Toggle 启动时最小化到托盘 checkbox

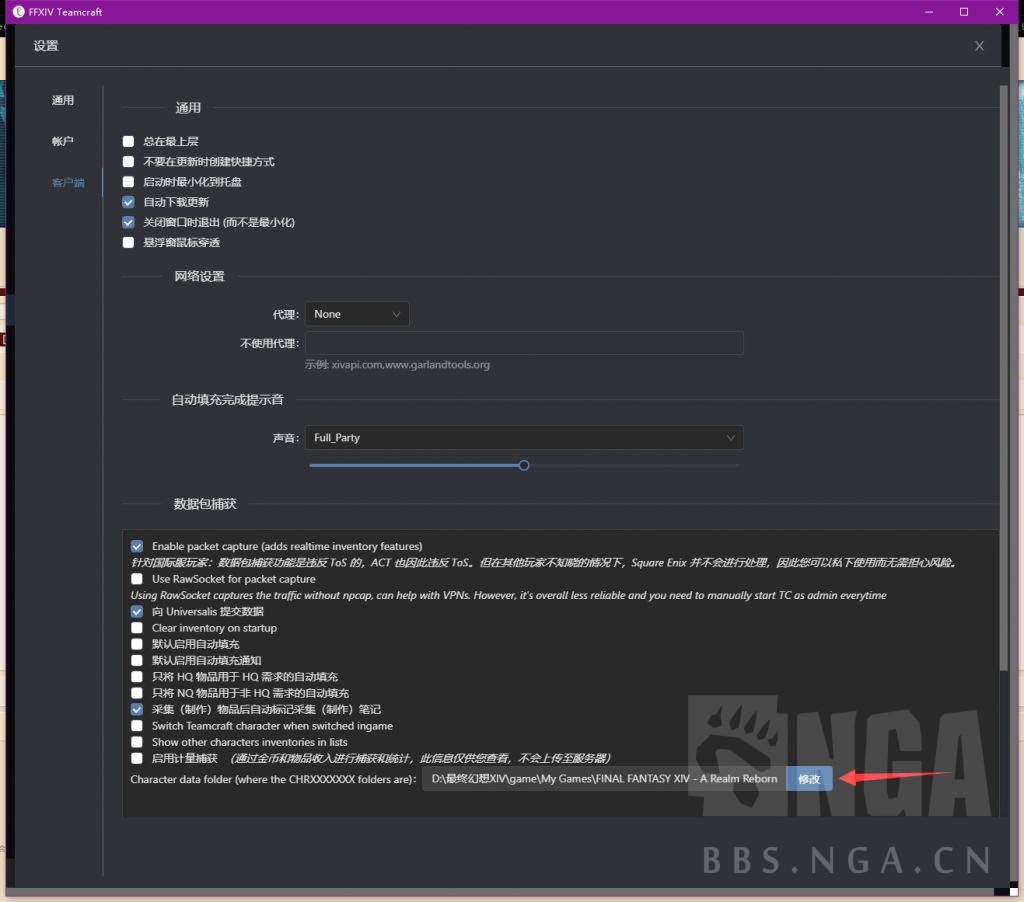pos(128,182)
